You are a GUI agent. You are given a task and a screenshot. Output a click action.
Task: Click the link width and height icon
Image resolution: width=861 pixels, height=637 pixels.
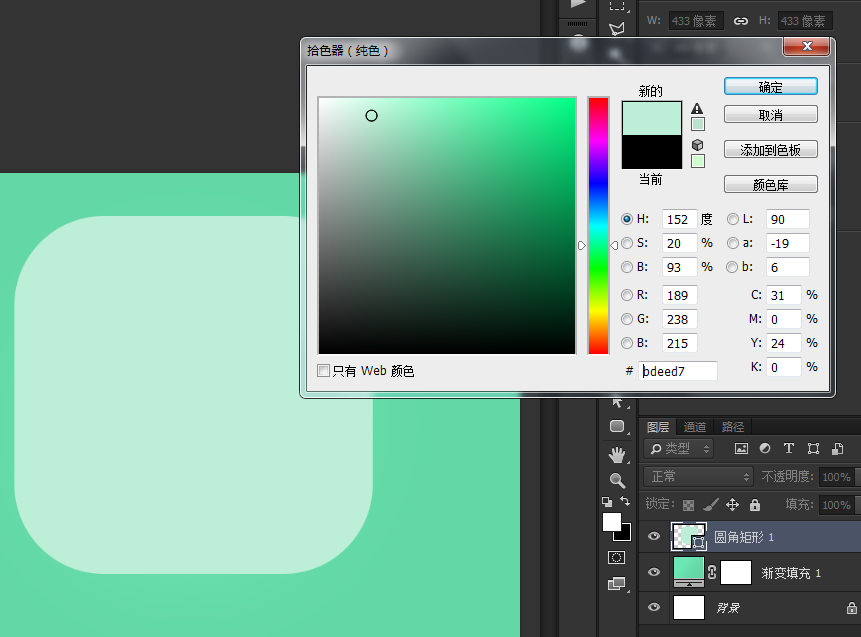pyautogui.click(x=741, y=20)
